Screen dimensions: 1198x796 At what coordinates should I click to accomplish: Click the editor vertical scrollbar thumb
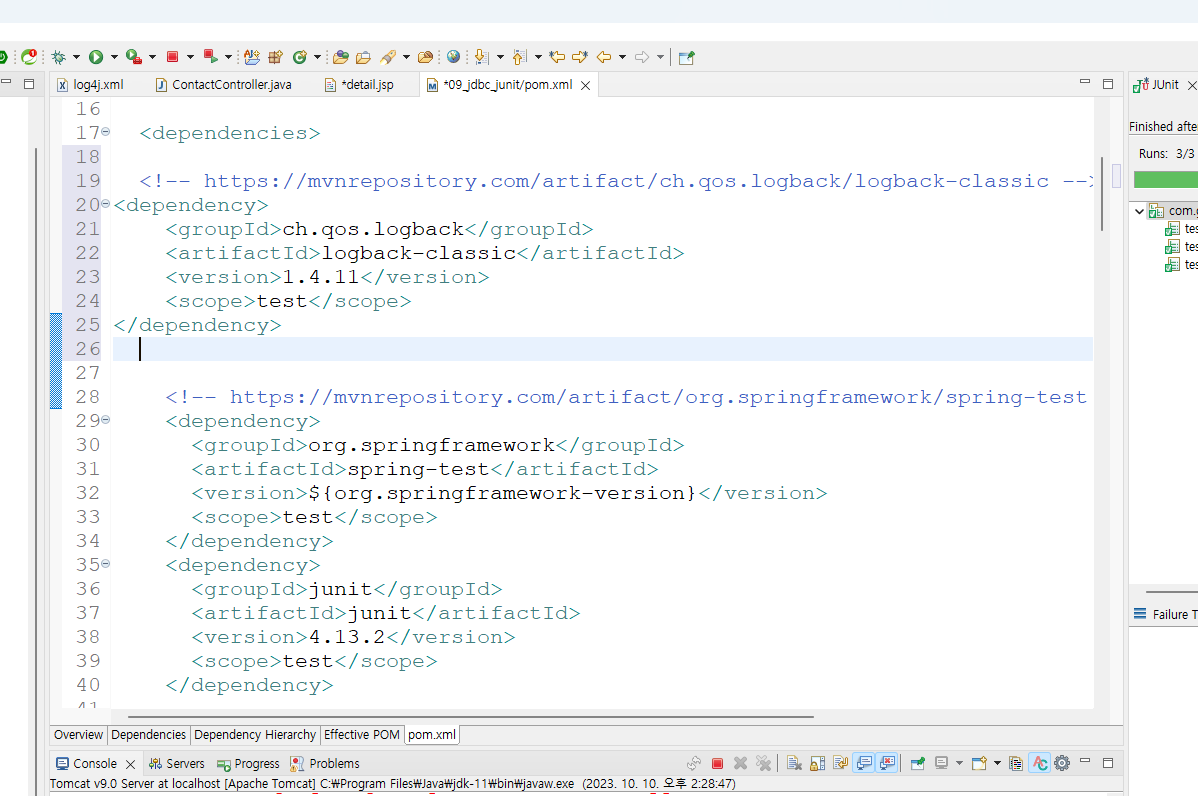[x=1102, y=193]
